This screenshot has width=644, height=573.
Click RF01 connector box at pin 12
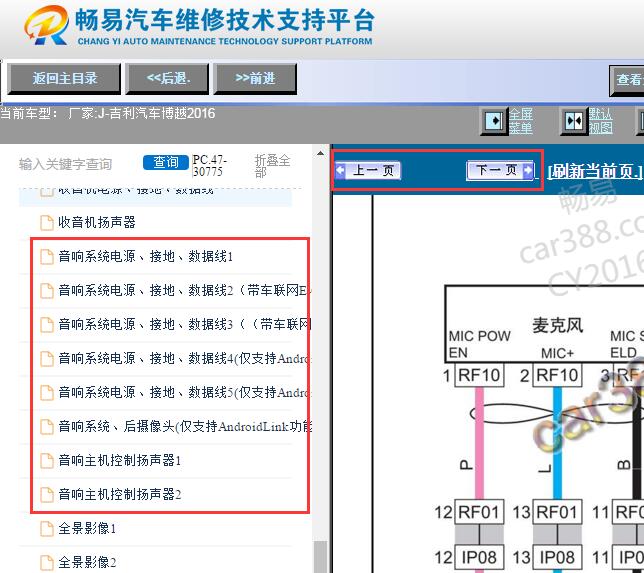coord(479,512)
